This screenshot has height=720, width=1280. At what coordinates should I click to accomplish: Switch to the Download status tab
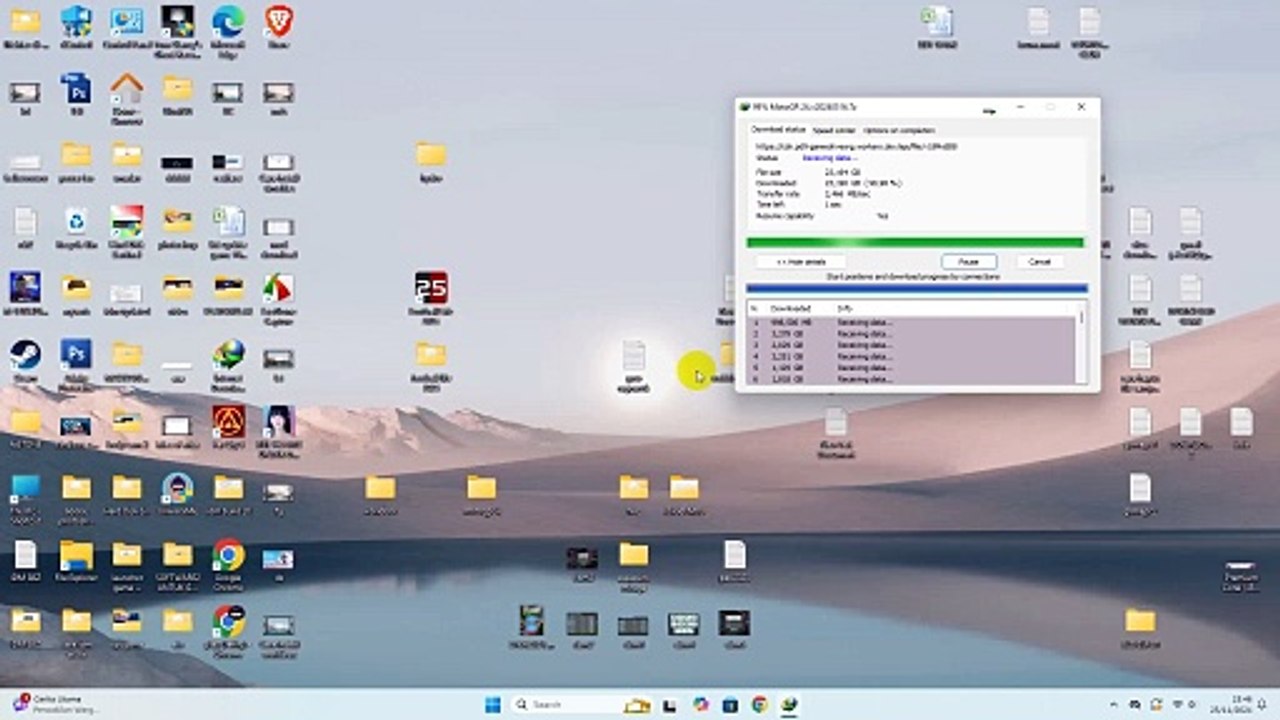[778, 130]
